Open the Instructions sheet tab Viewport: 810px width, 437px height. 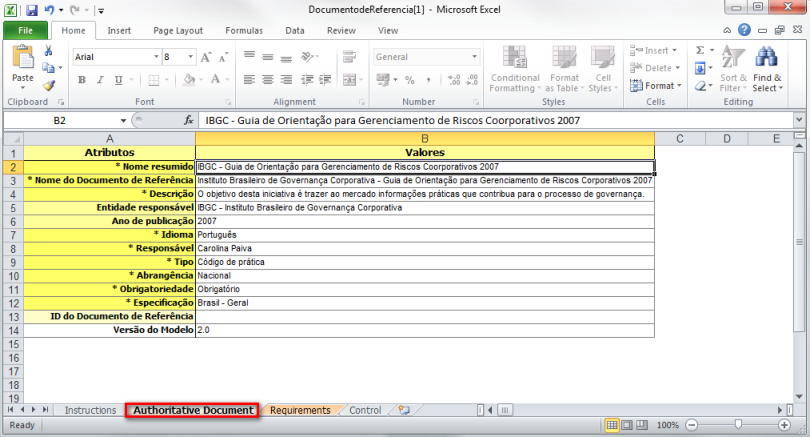coord(90,410)
